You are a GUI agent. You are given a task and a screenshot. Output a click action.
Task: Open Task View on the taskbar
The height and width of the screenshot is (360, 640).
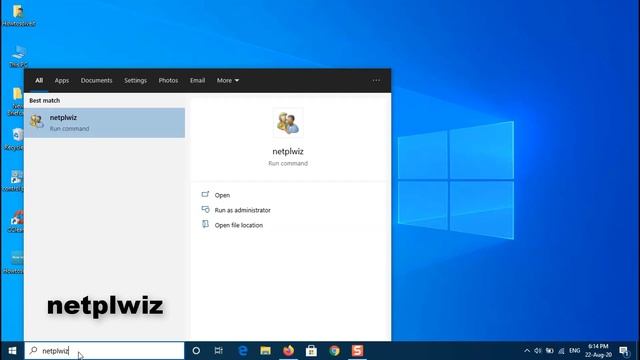tap(219, 351)
